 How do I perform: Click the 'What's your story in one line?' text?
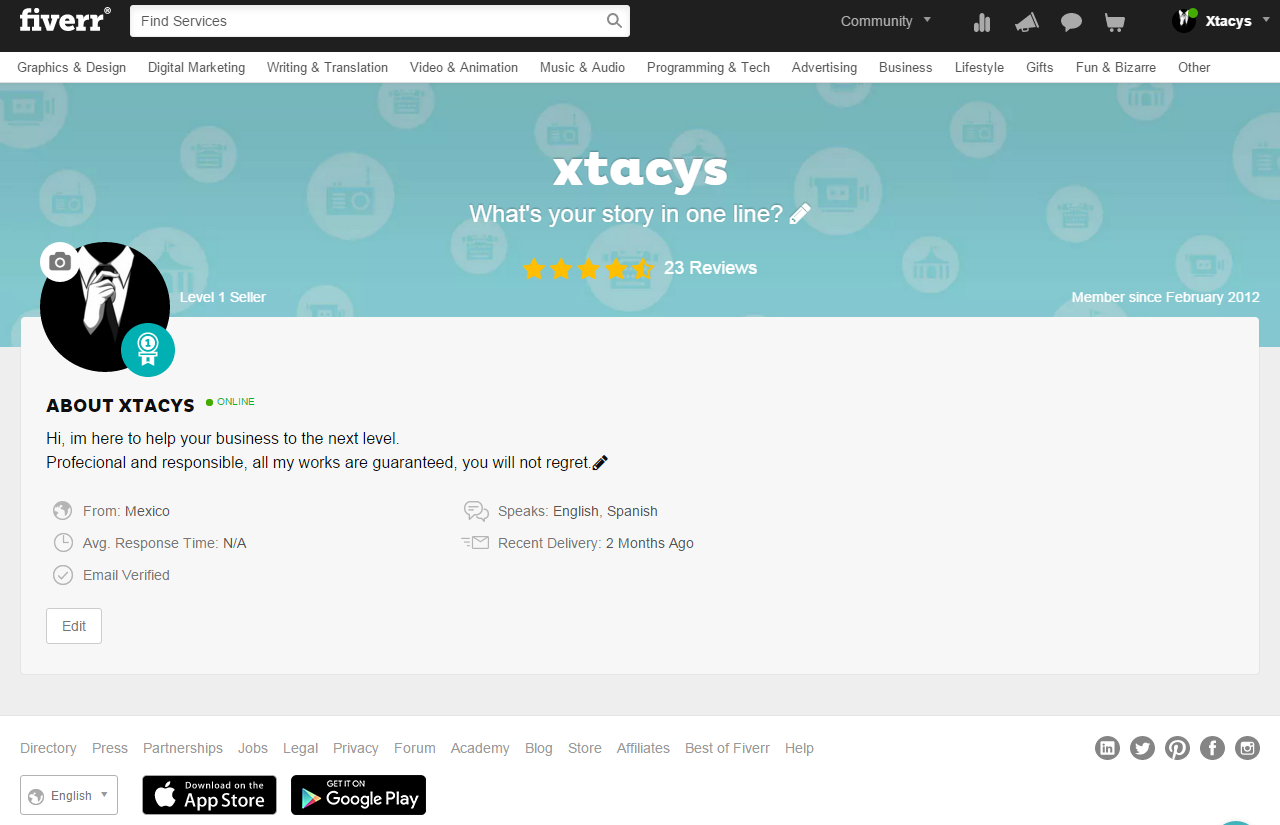point(626,214)
